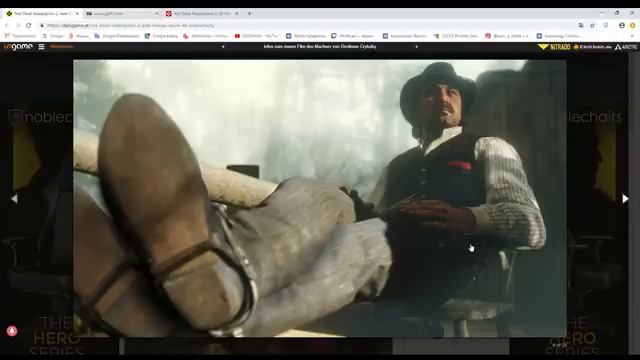Viewport: 640px width, 360px height.
Task: Open the shield extension icon
Action: 606,25
